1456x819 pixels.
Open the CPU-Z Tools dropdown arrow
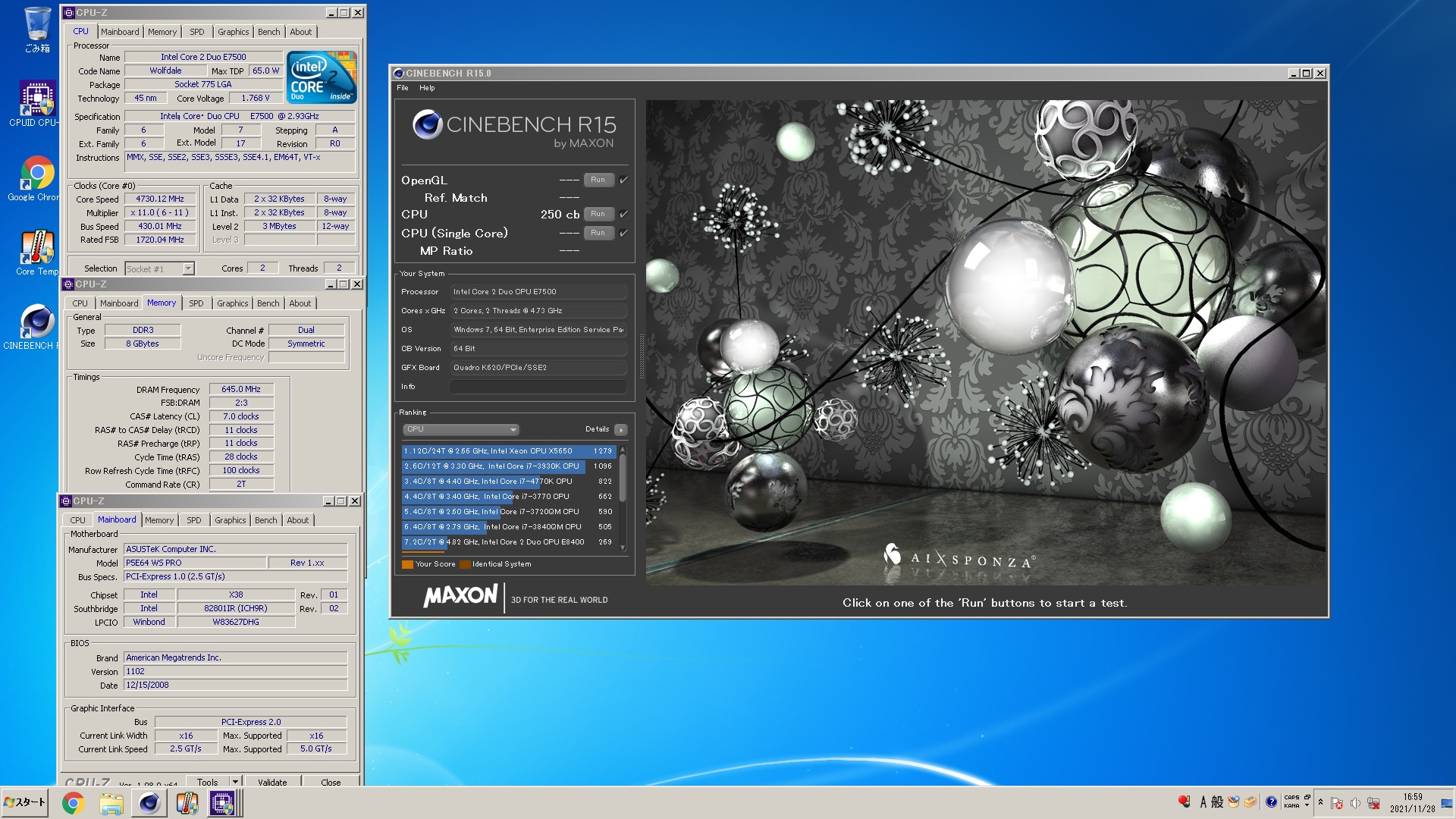pos(235,782)
